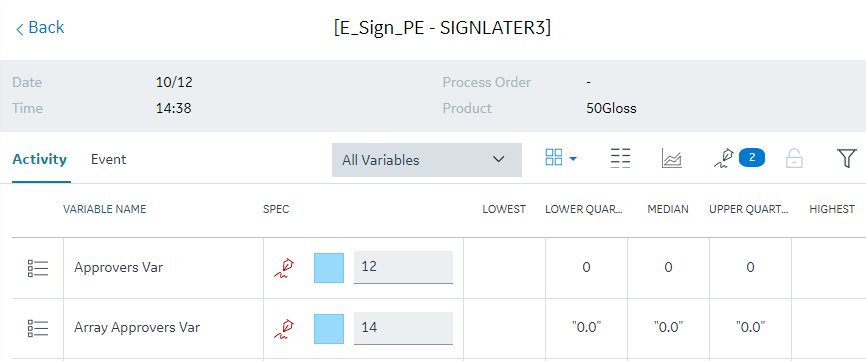Go back using the Back link
The height and width of the screenshot is (361, 866).
point(40,28)
